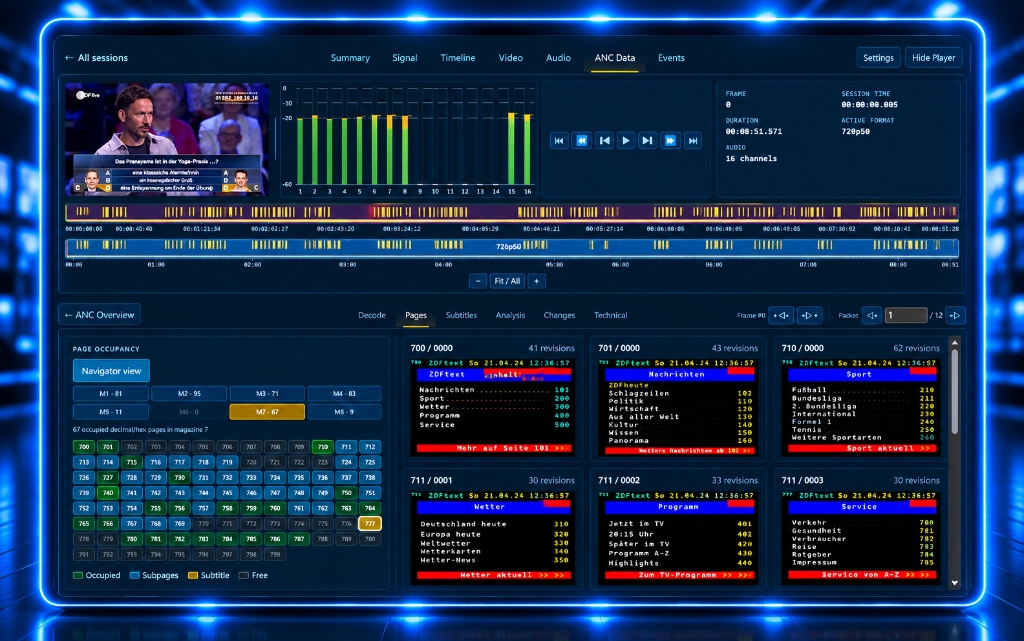Open page 710 / 0000 Sport thumbnail
The image size is (1024, 641).
pyautogui.click(x=860, y=407)
